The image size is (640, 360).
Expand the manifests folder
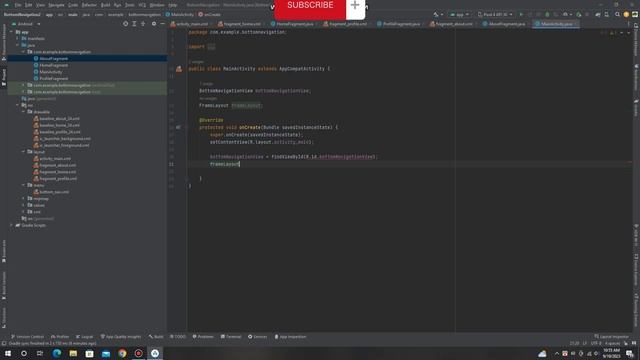(x=18, y=38)
